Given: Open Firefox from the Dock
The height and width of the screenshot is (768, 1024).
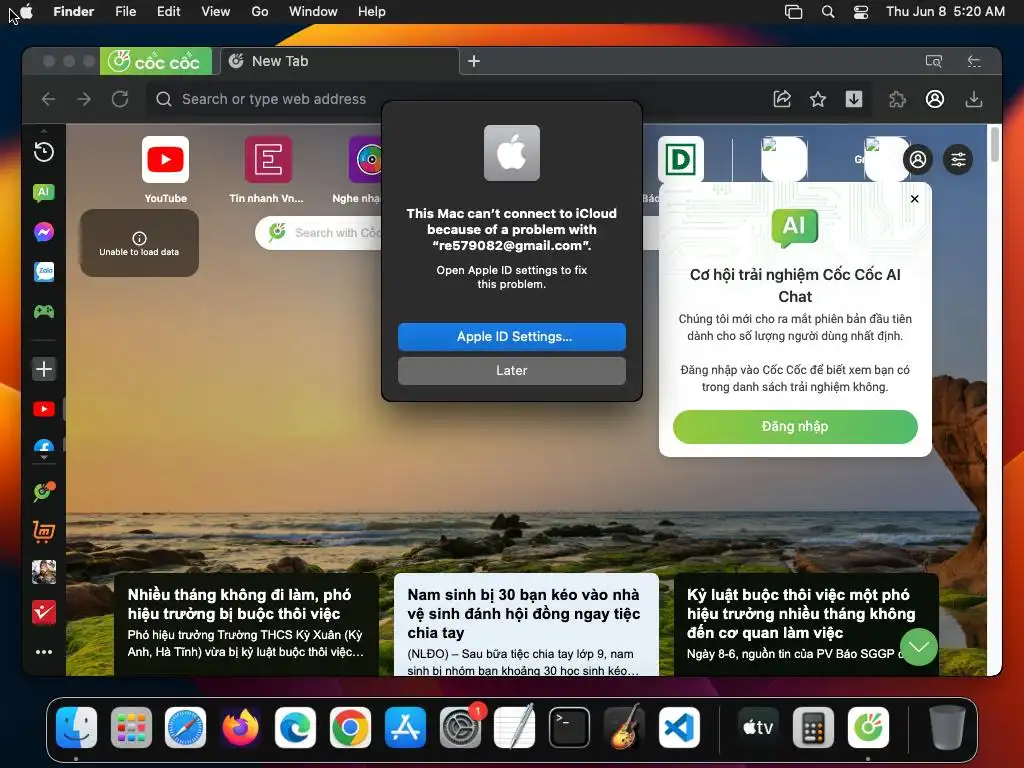Looking at the screenshot, I should [x=240, y=727].
